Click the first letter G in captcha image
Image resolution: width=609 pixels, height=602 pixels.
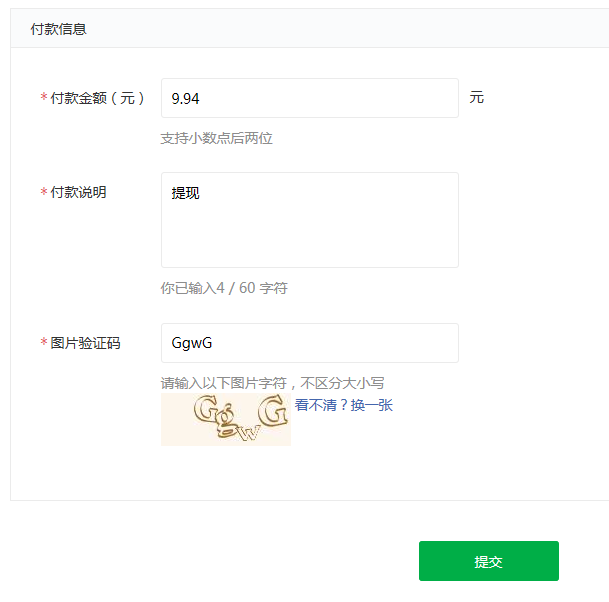click(209, 410)
